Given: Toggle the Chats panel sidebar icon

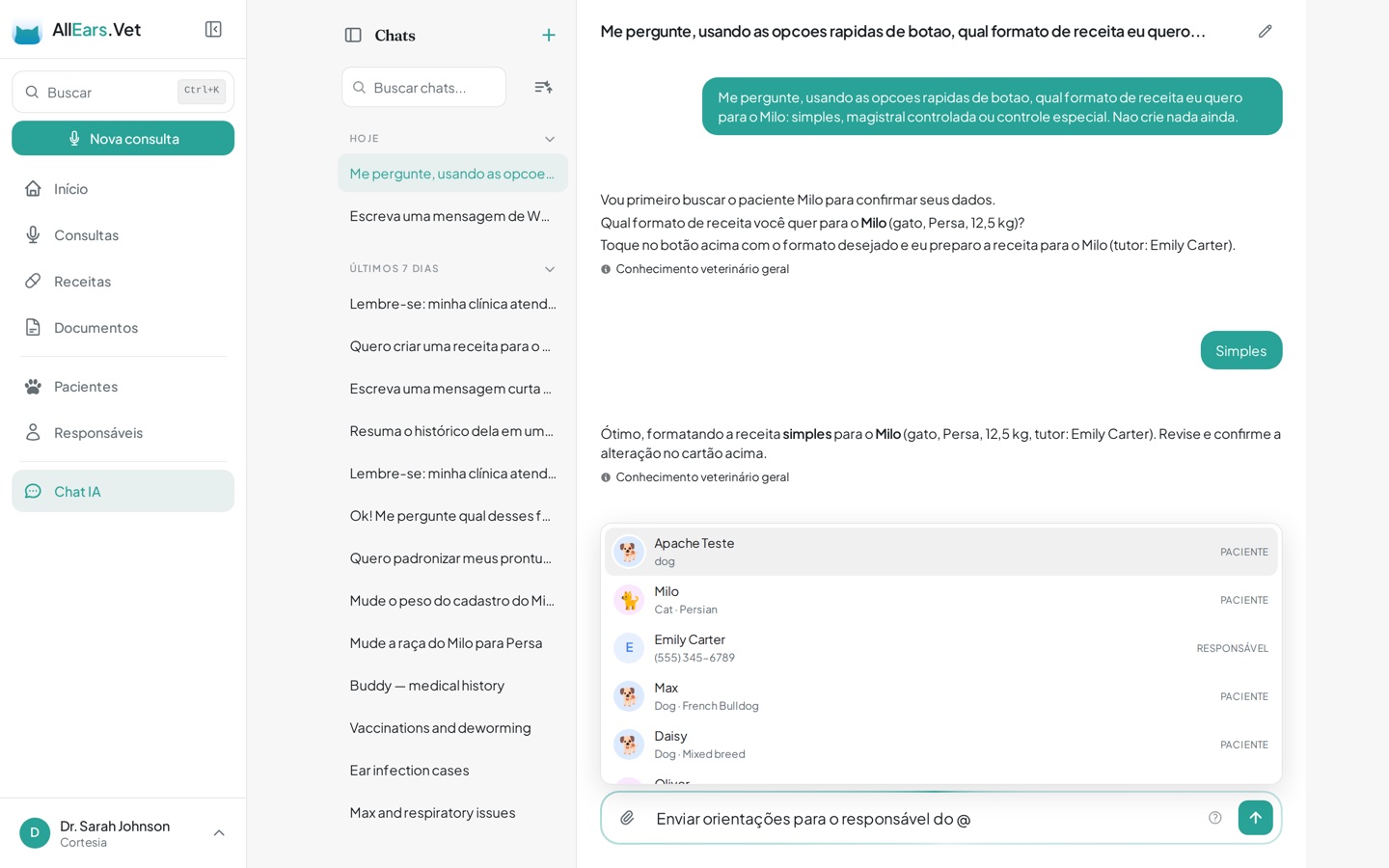Looking at the screenshot, I should pos(353,35).
